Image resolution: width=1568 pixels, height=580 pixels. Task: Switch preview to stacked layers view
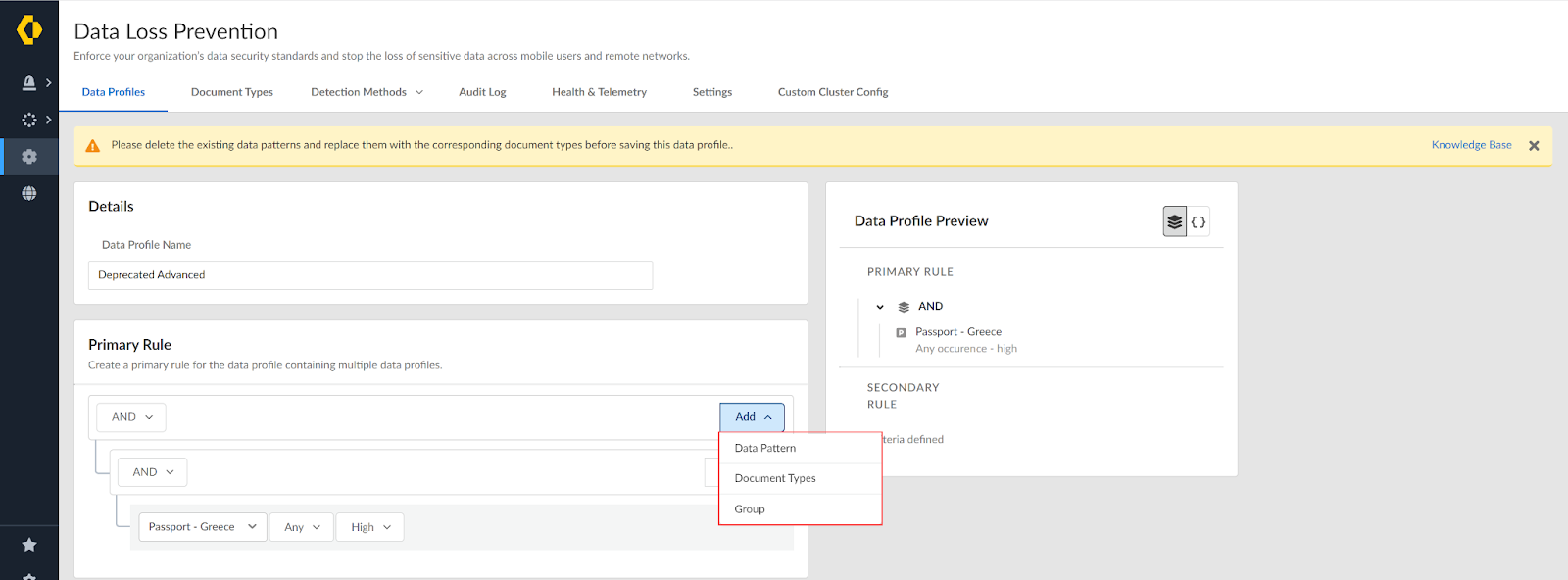[1174, 222]
